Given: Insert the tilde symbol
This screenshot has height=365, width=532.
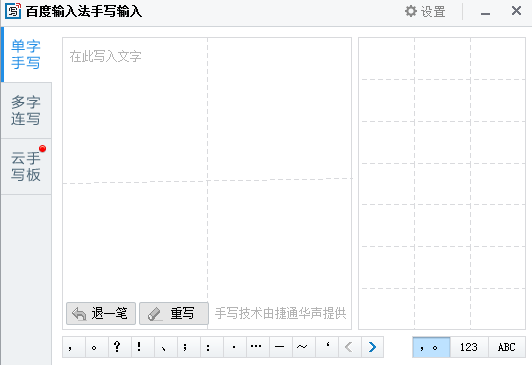Looking at the screenshot, I should coord(304,347).
